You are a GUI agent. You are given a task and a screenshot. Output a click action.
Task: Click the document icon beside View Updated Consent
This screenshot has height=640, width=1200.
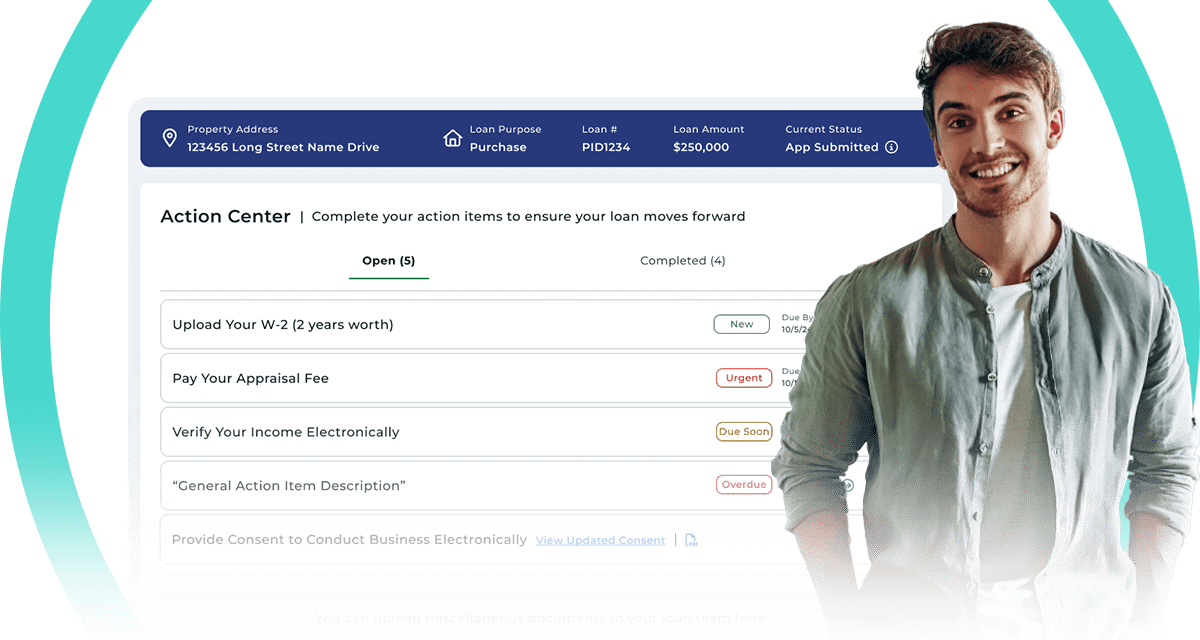(x=691, y=540)
